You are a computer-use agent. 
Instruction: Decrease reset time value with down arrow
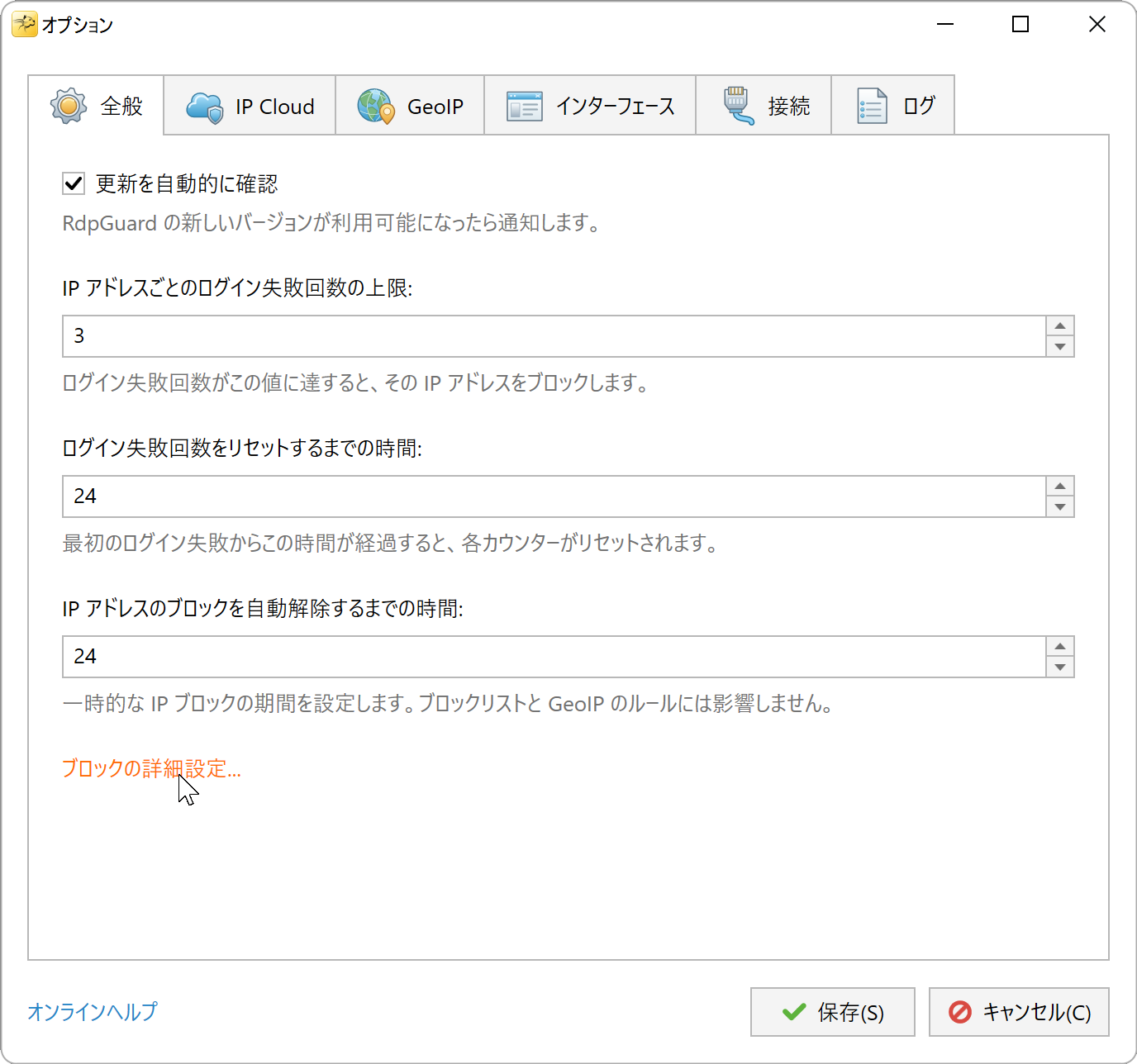click(x=1060, y=507)
